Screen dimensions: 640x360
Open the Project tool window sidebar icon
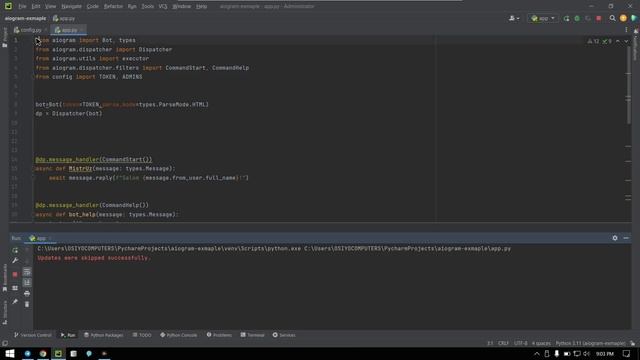click(x=5, y=38)
